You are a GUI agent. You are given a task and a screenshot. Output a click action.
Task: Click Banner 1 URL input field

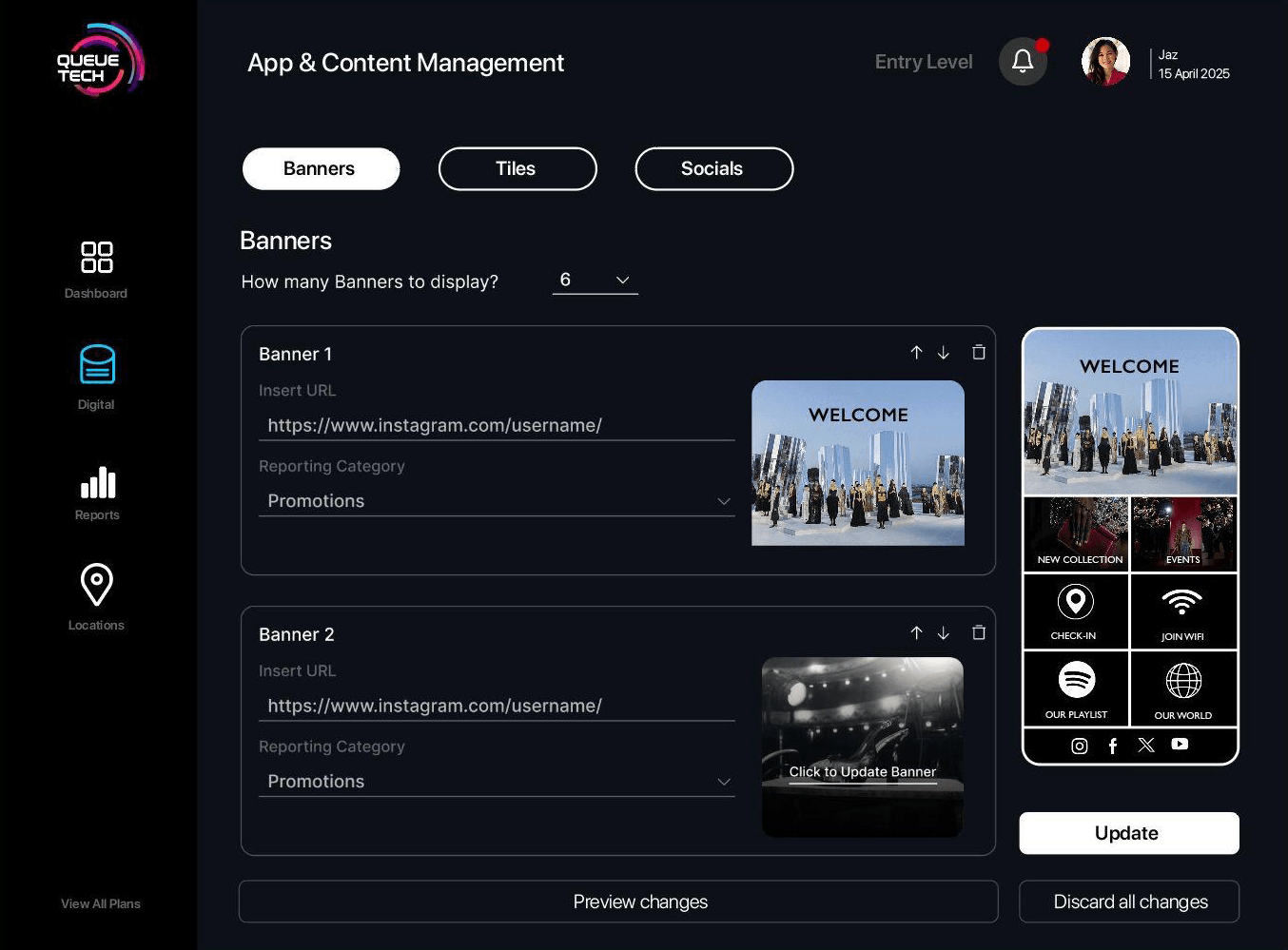pos(496,425)
